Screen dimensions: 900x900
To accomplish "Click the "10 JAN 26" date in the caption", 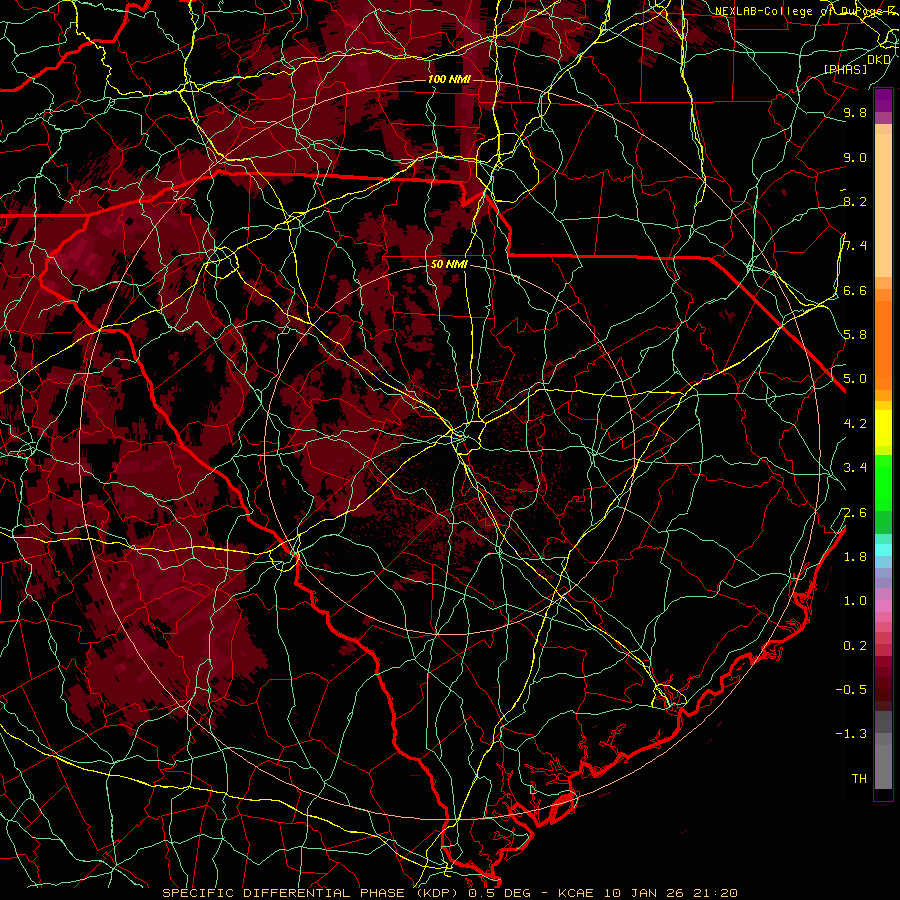I will click(x=643, y=893).
